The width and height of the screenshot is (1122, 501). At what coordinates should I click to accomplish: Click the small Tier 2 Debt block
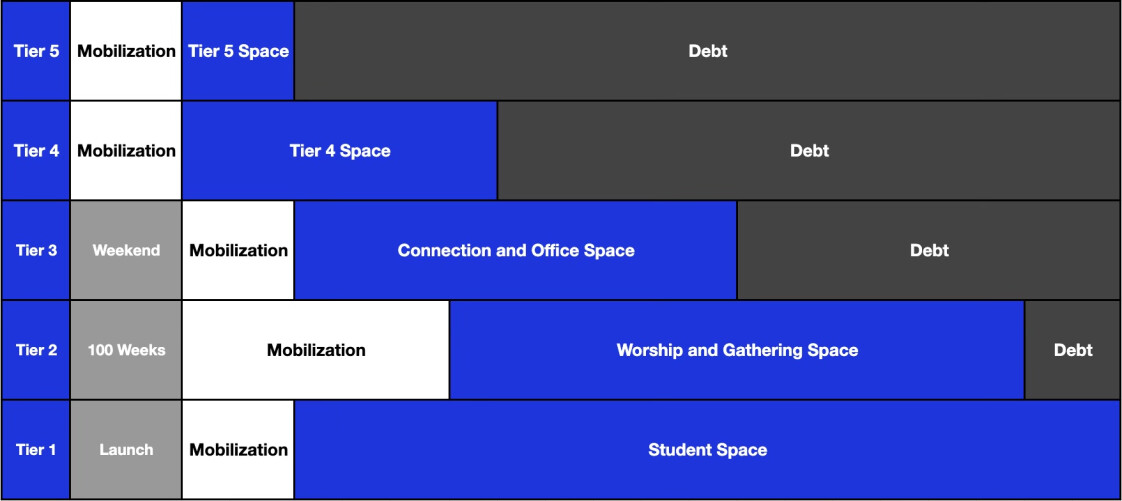click(1073, 350)
